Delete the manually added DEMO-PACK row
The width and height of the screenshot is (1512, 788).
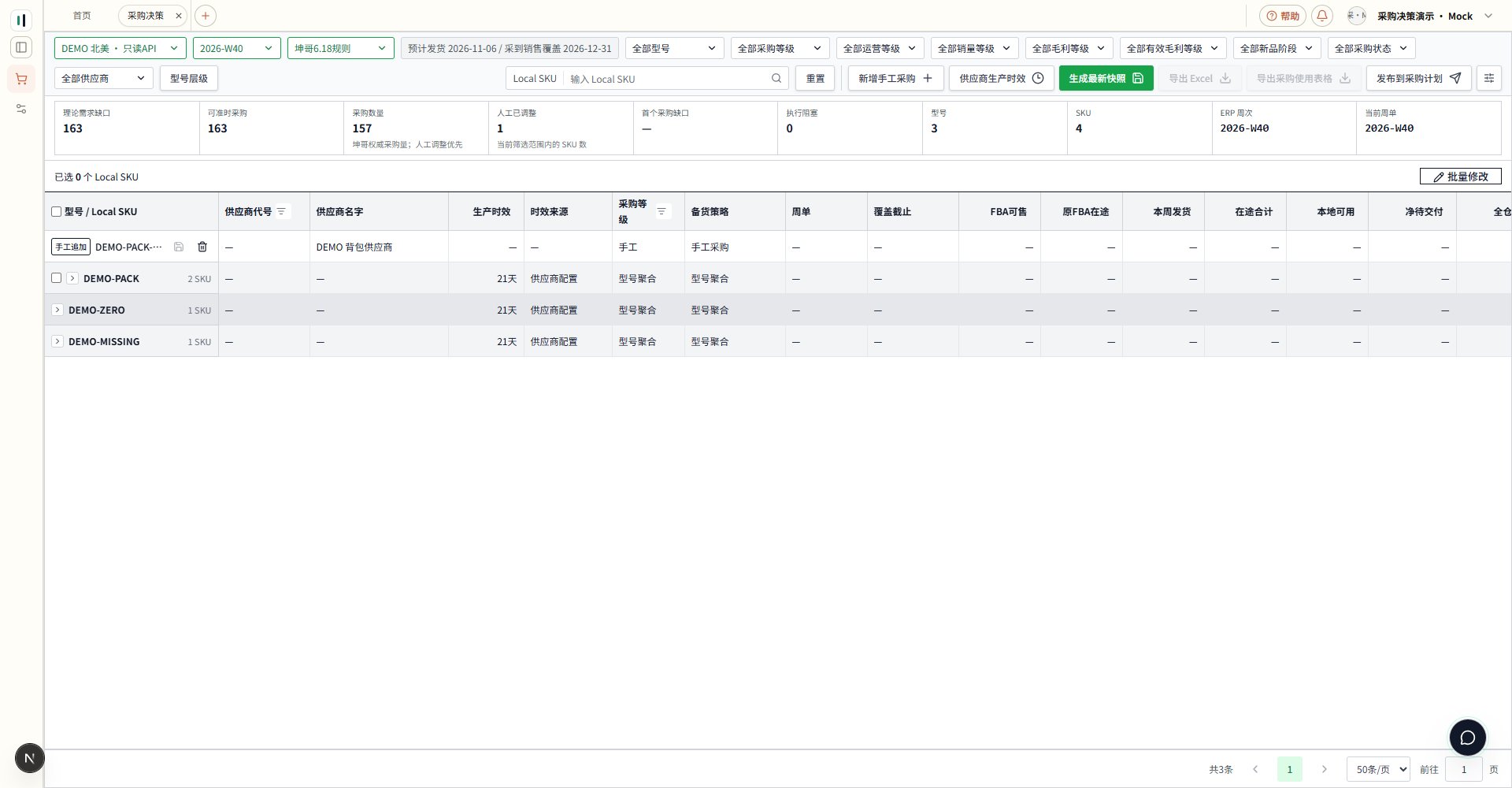[202, 247]
